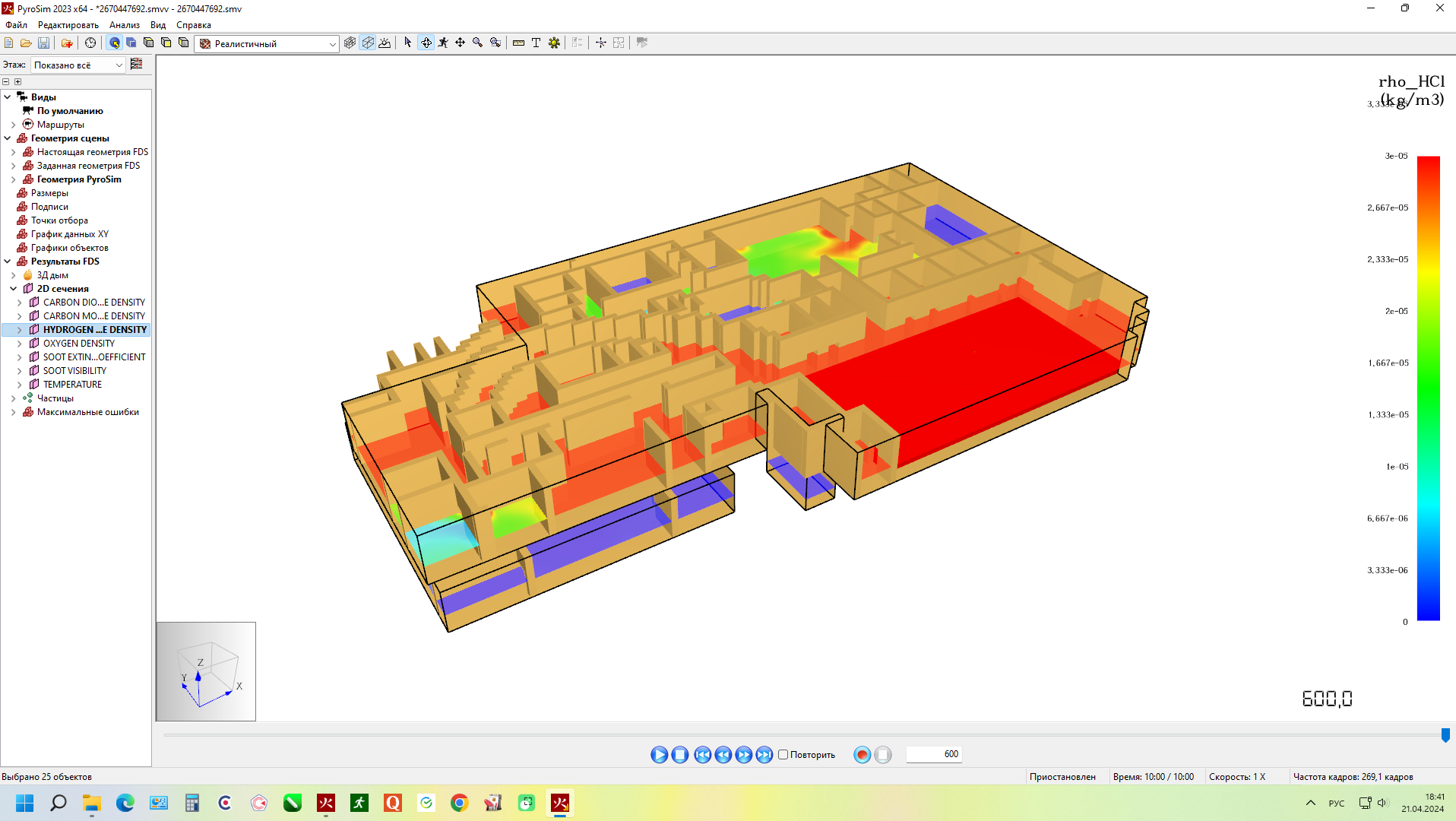Viewport: 1456px width, 821px height.
Task: Click the Save disk icon
Action: [43, 43]
